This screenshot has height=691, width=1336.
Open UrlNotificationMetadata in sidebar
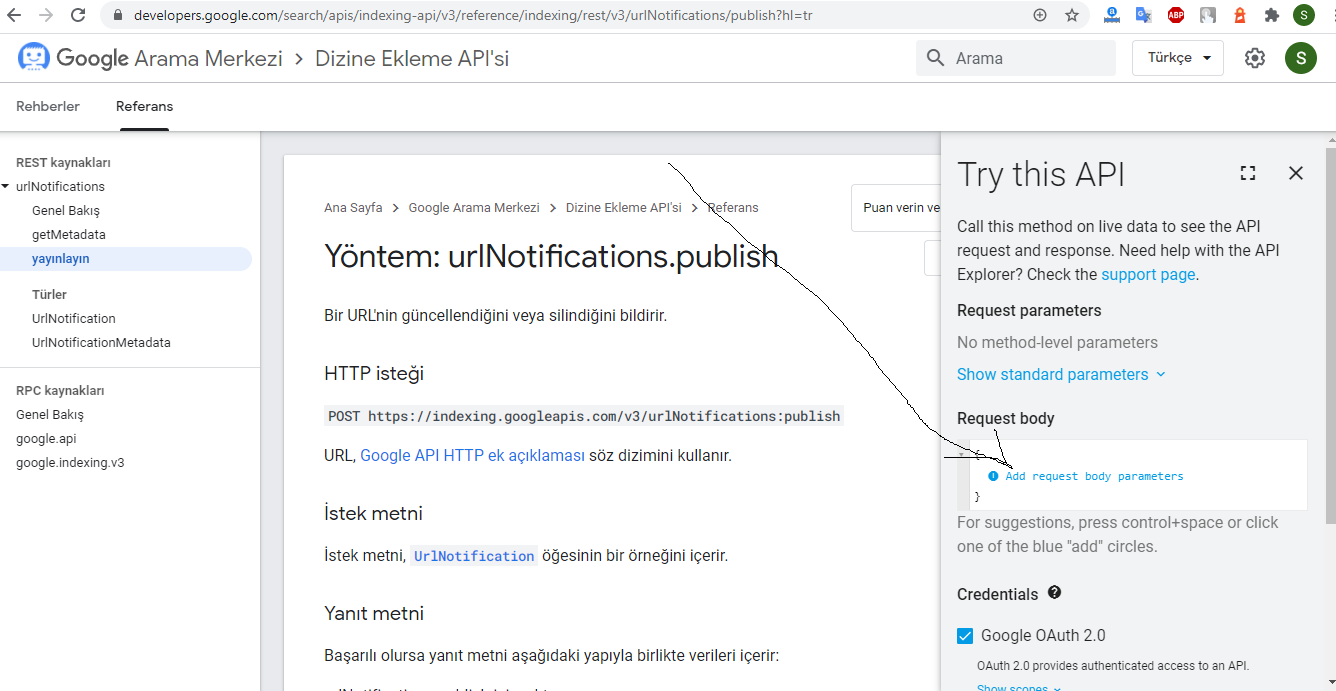pos(101,343)
